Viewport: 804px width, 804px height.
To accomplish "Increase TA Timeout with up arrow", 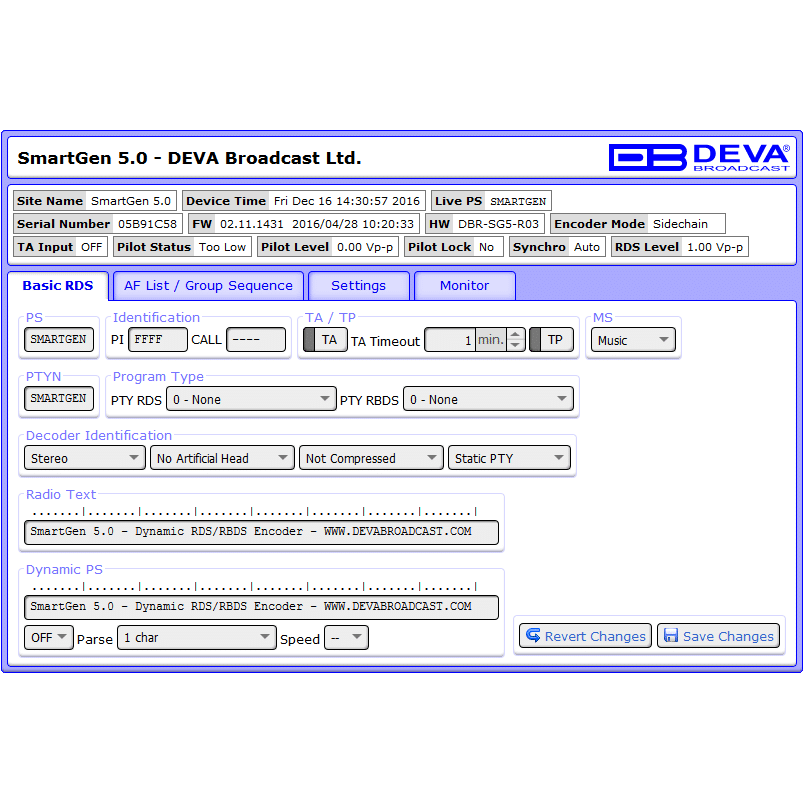I will pos(516,334).
